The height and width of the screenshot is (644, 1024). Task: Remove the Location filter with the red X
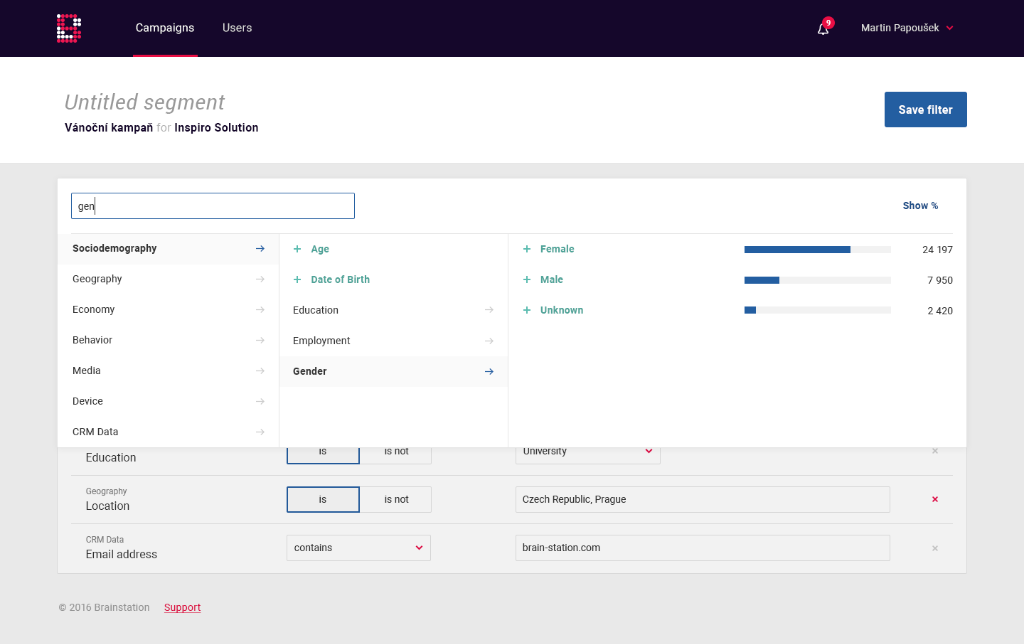pos(935,499)
